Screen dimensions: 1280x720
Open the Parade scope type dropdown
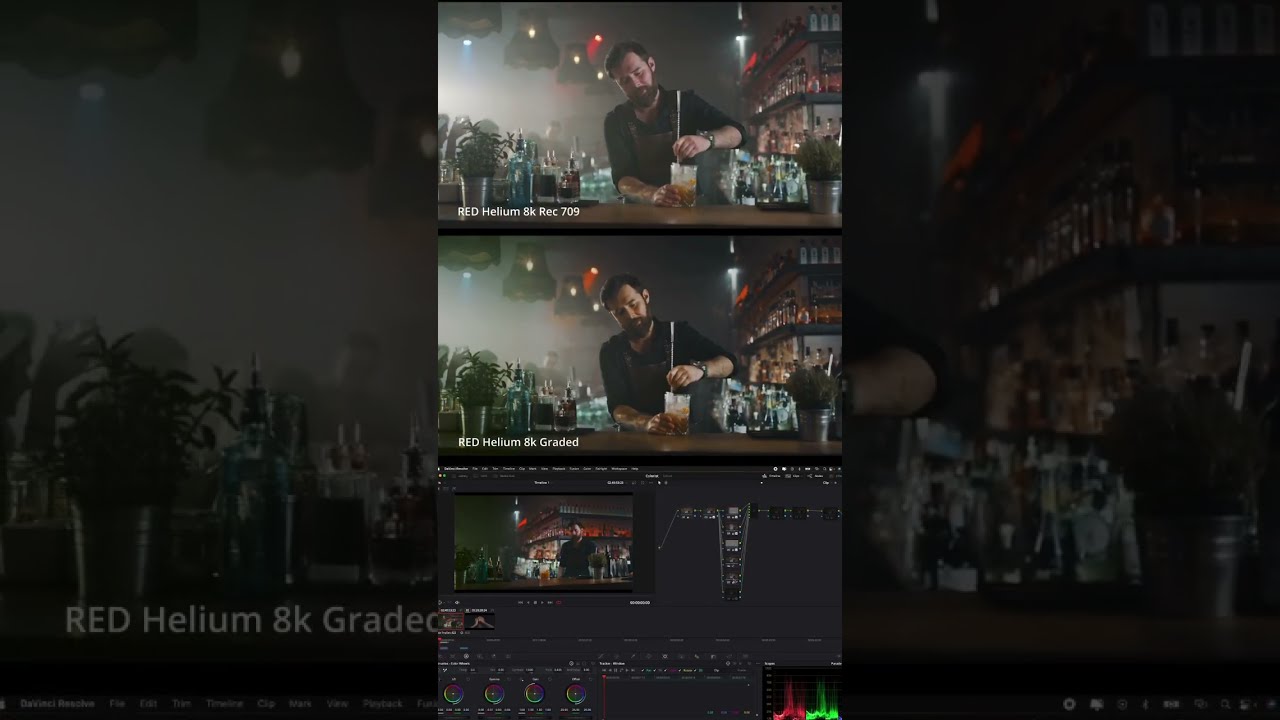(x=836, y=664)
